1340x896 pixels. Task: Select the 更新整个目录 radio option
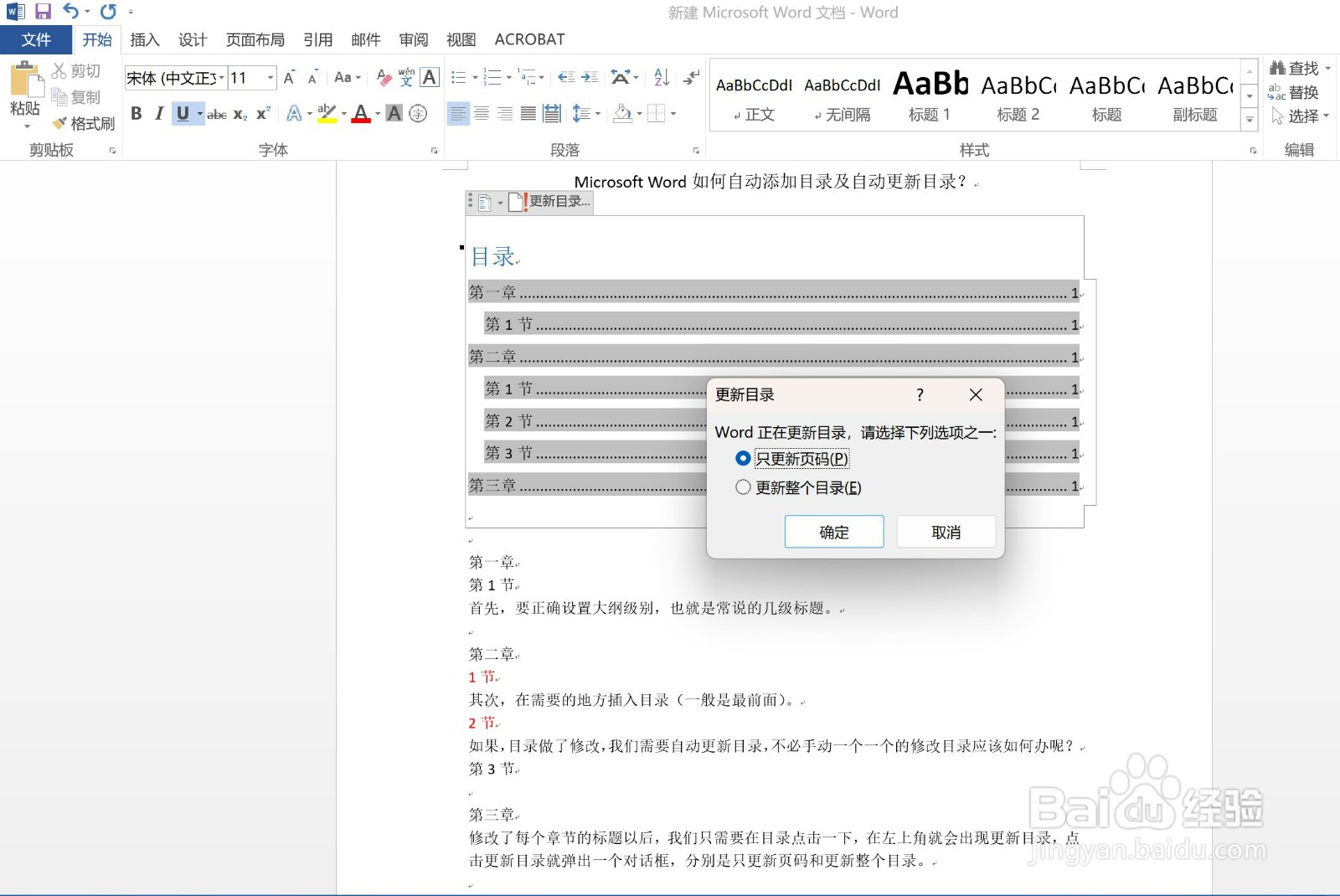click(742, 487)
